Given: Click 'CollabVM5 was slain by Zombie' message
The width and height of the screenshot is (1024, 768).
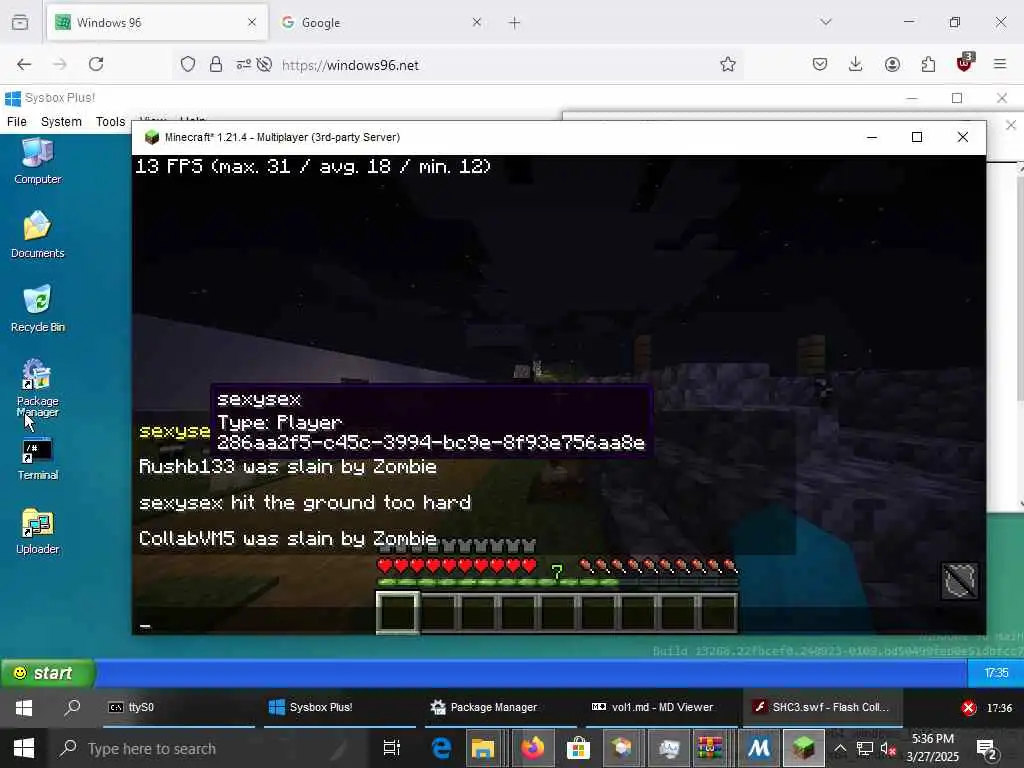Looking at the screenshot, I should click(x=288, y=539).
